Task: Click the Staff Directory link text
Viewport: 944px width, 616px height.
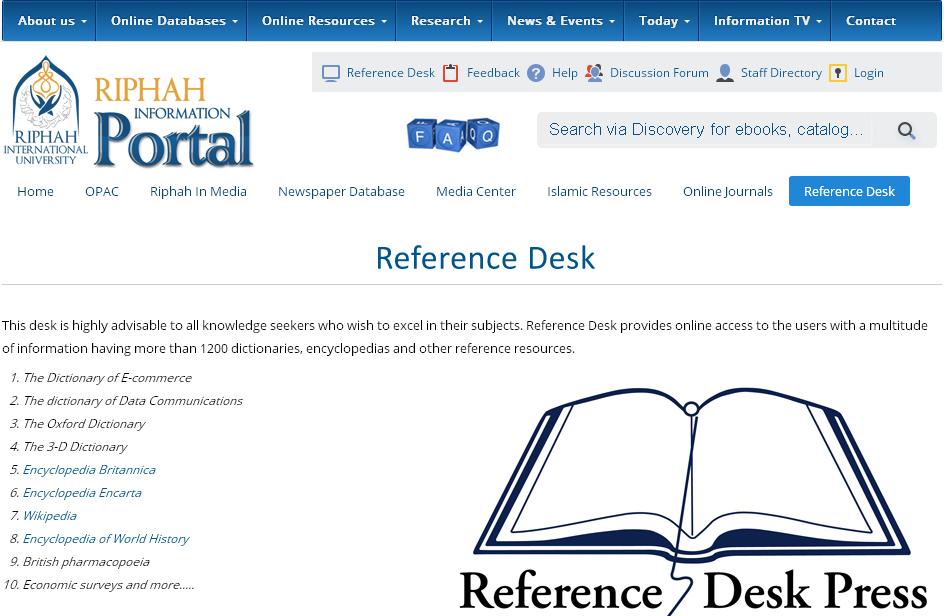Action: pyautogui.click(x=781, y=73)
